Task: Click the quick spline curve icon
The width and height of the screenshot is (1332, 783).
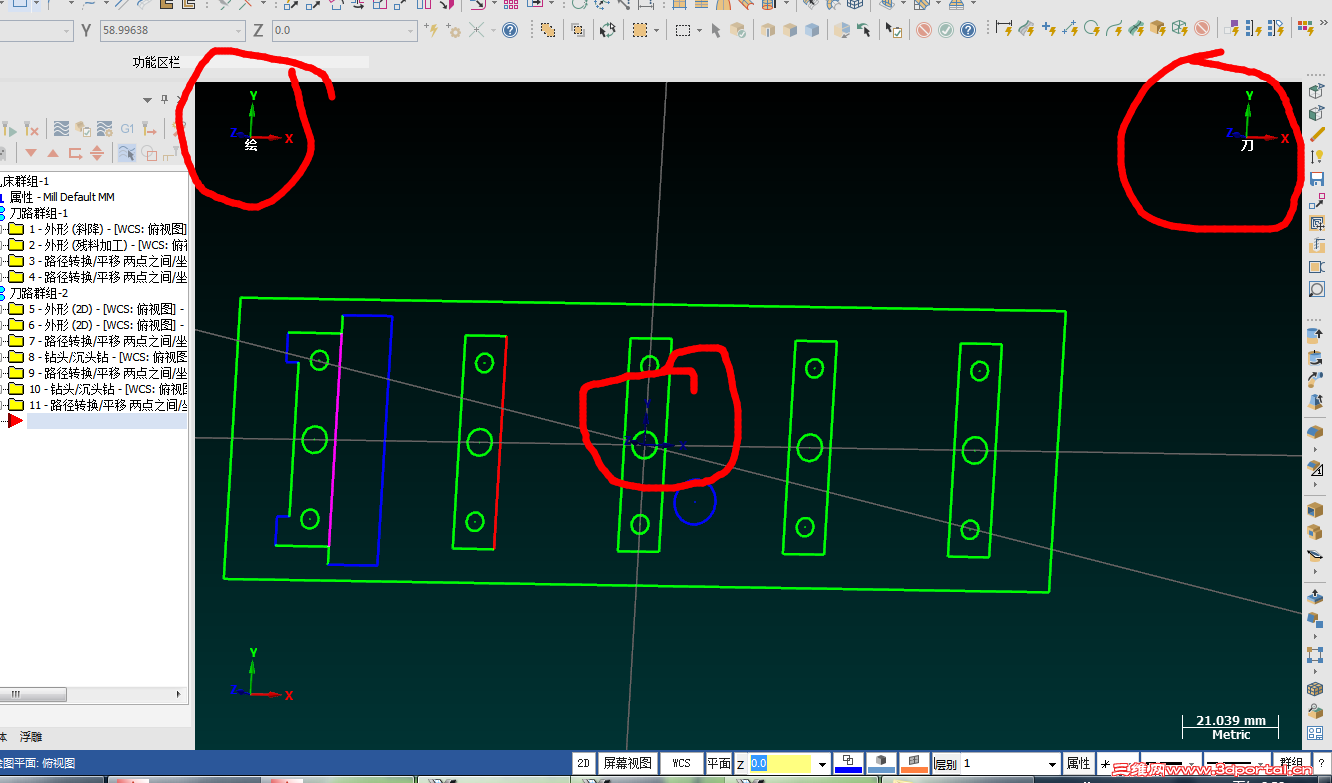Action: tap(1114, 28)
